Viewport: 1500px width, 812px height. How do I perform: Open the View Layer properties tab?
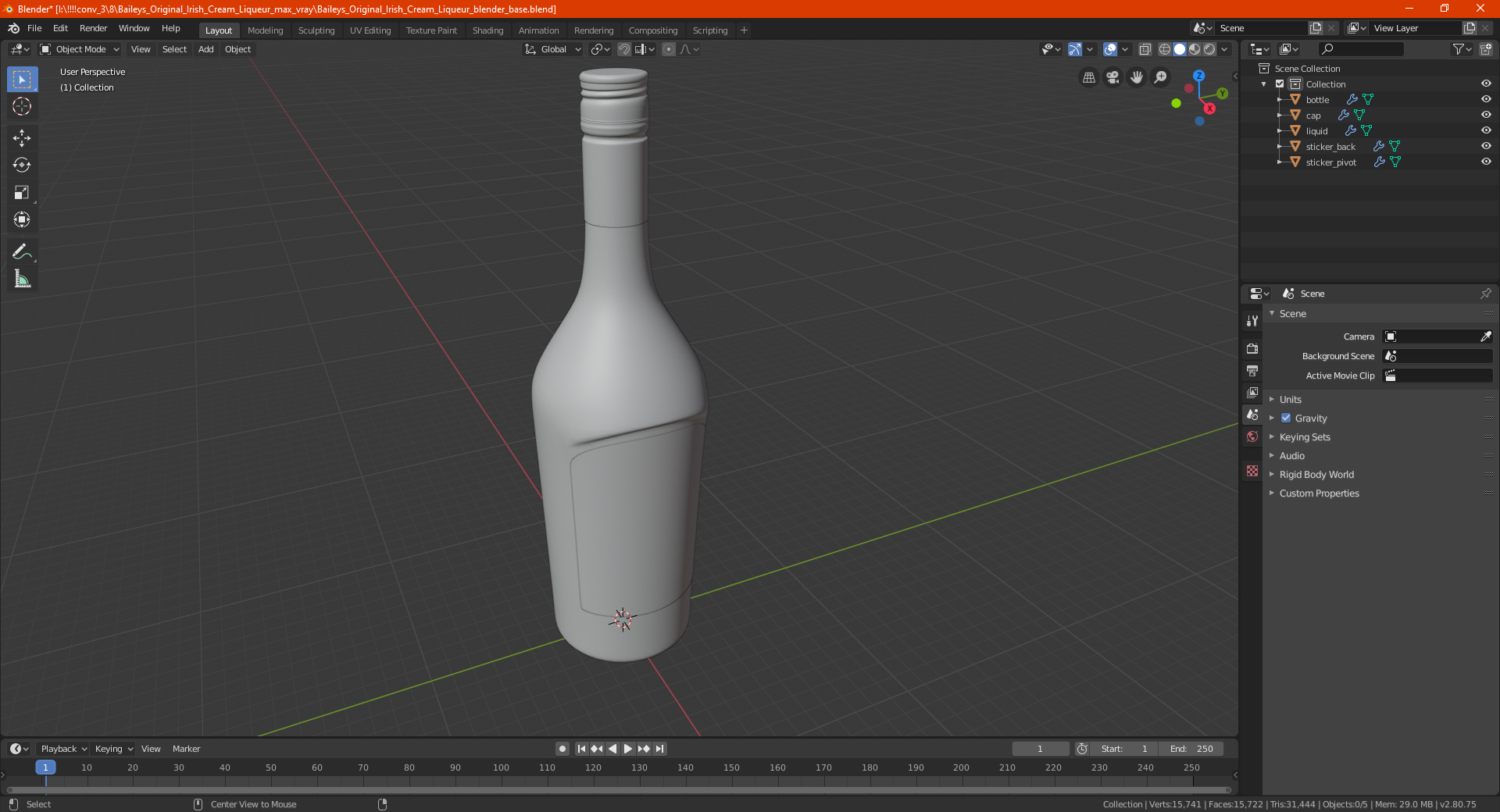click(1252, 393)
